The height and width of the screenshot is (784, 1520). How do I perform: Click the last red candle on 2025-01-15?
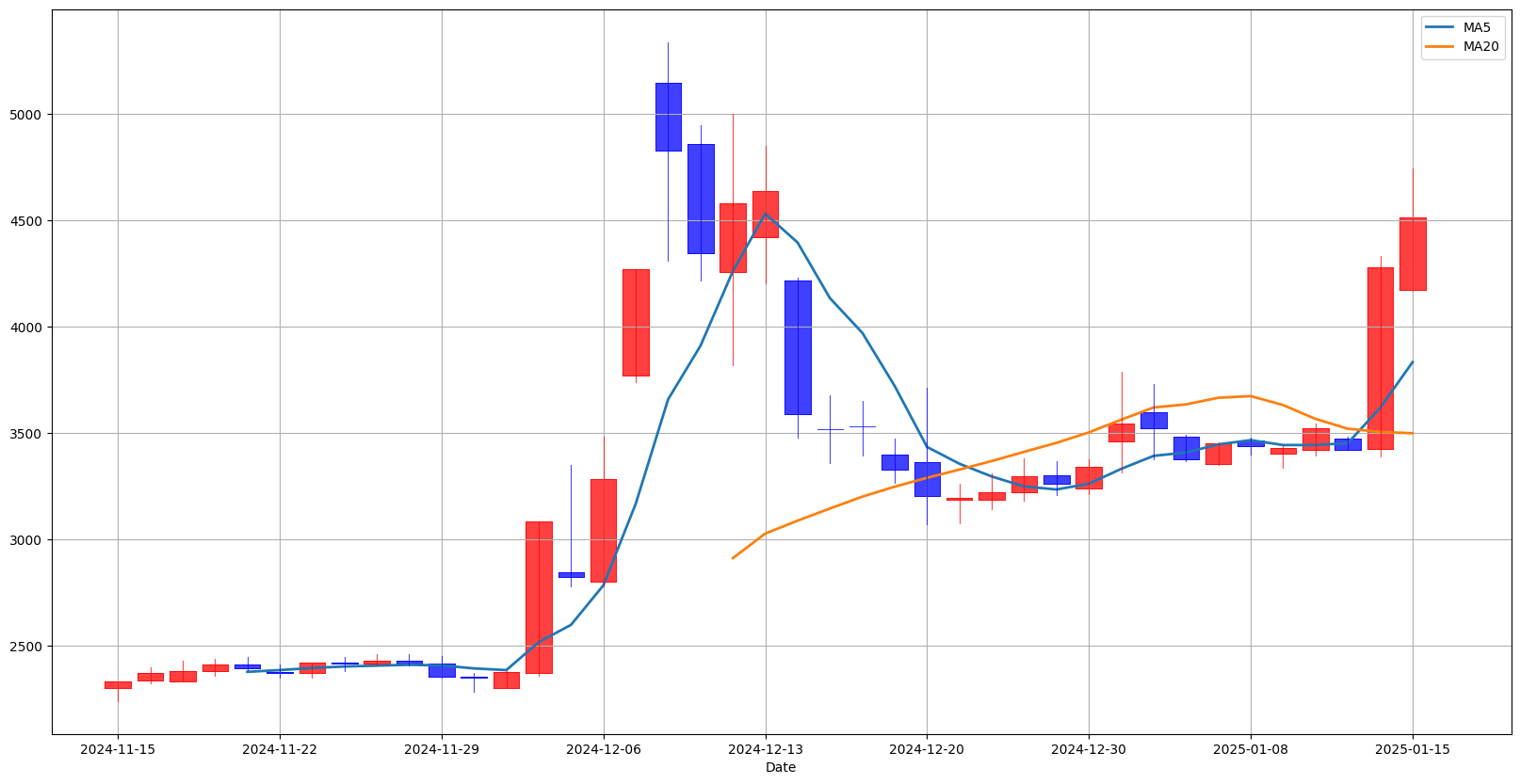[1413, 254]
